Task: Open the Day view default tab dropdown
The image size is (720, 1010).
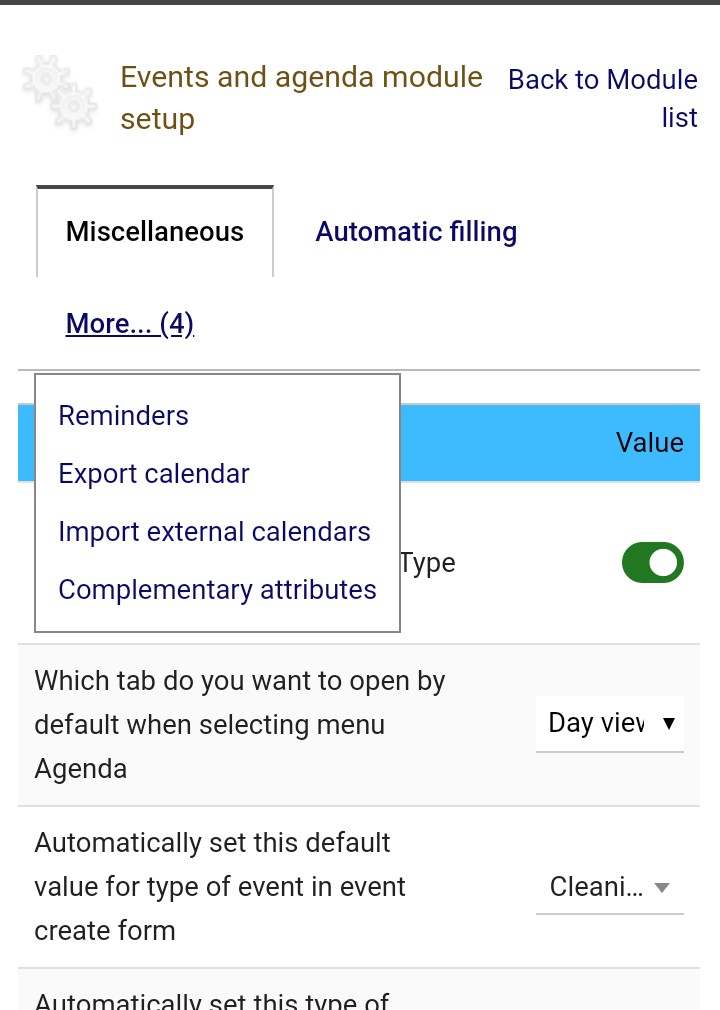Action: coord(597,723)
